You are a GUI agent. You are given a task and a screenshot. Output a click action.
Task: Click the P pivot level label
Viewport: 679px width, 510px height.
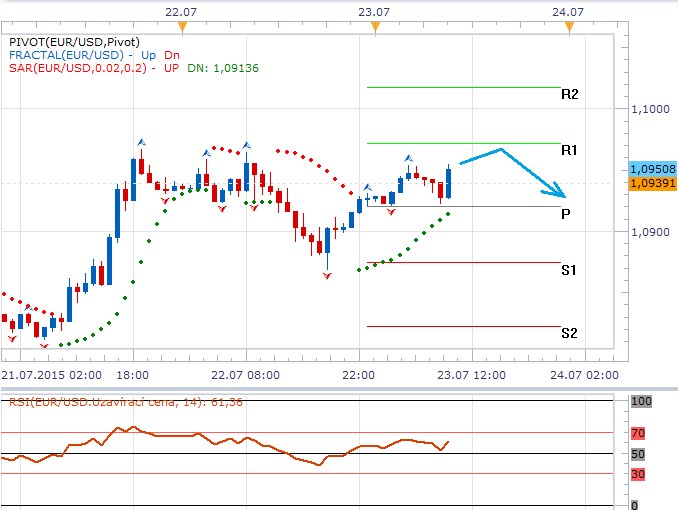tap(566, 214)
